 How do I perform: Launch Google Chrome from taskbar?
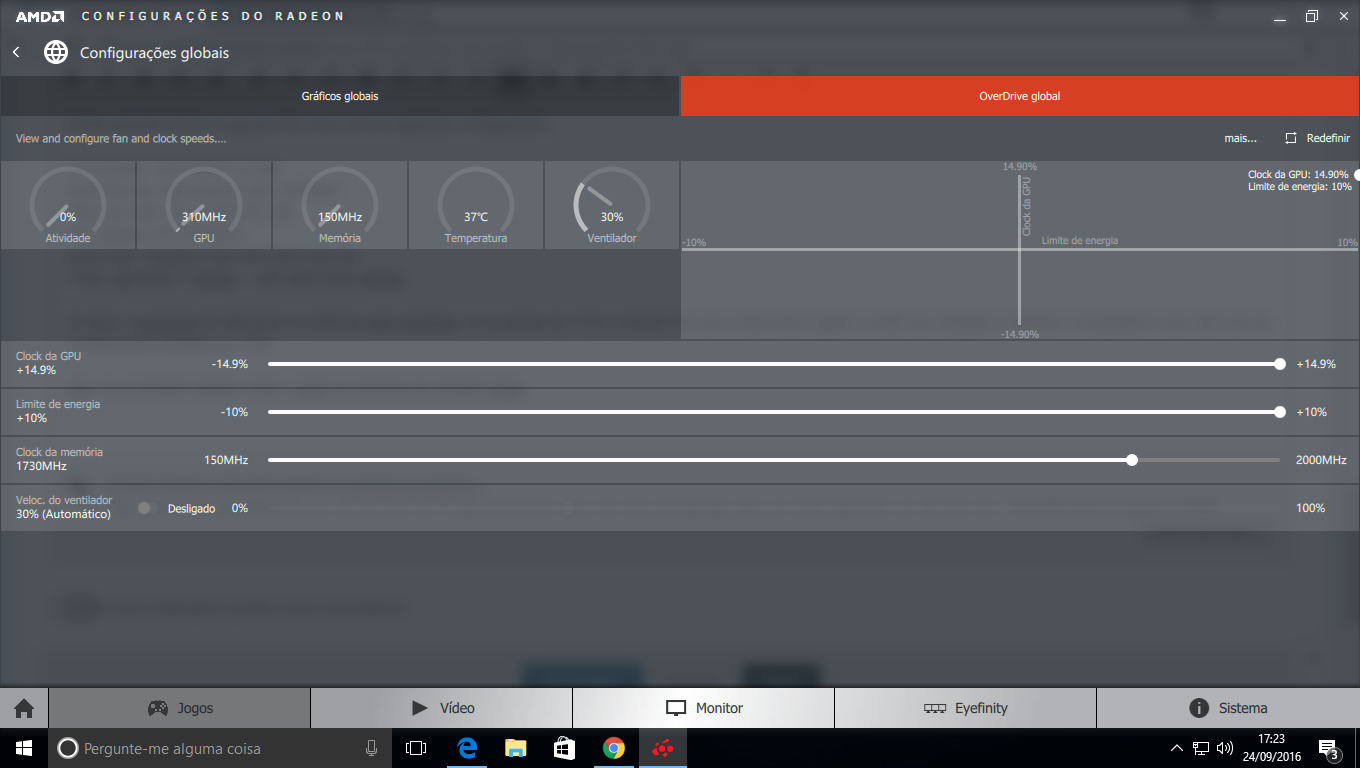614,748
